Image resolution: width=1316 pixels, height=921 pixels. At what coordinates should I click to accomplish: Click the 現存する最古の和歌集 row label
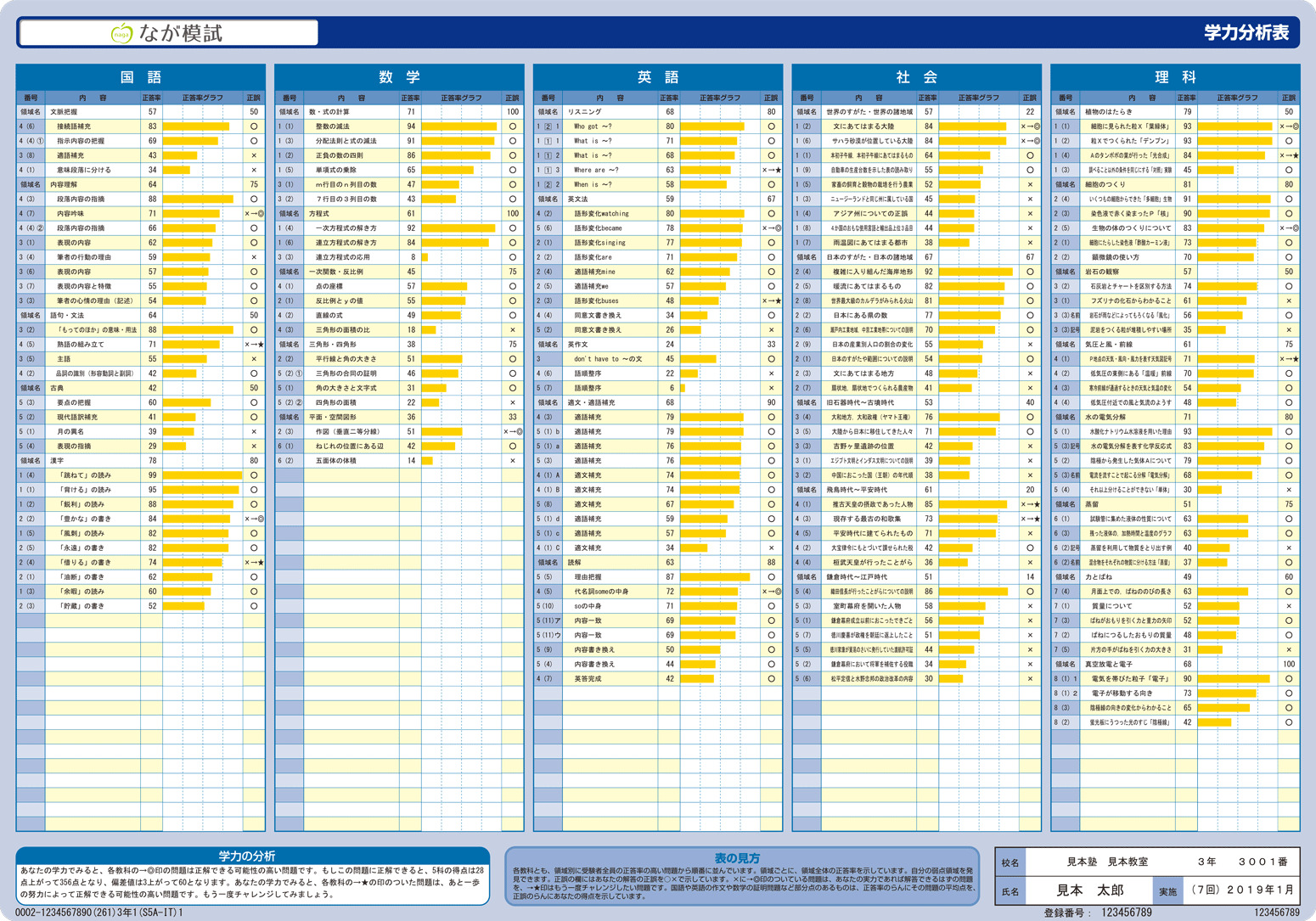867,519
